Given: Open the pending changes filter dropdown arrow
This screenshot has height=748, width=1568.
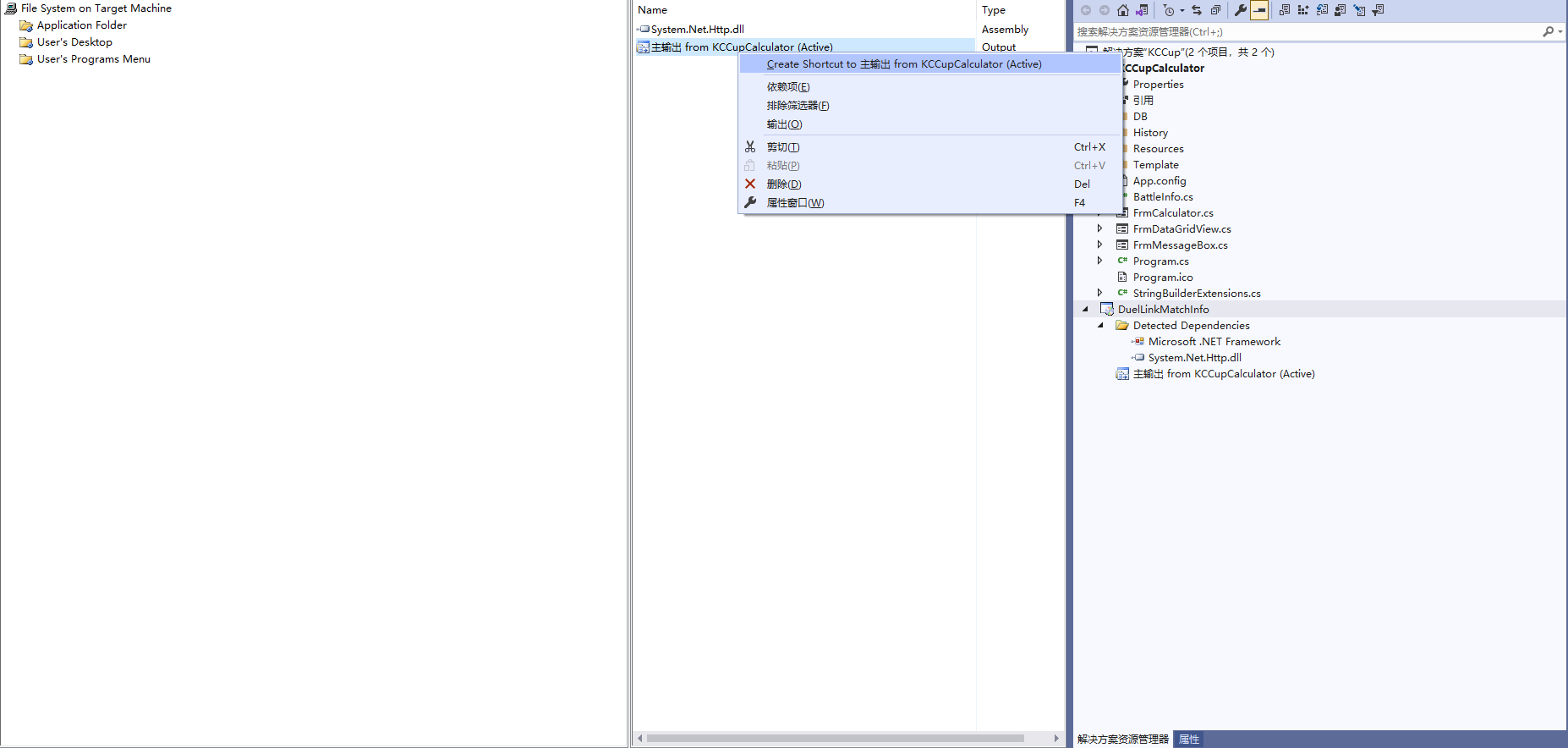Looking at the screenshot, I should [x=1182, y=10].
